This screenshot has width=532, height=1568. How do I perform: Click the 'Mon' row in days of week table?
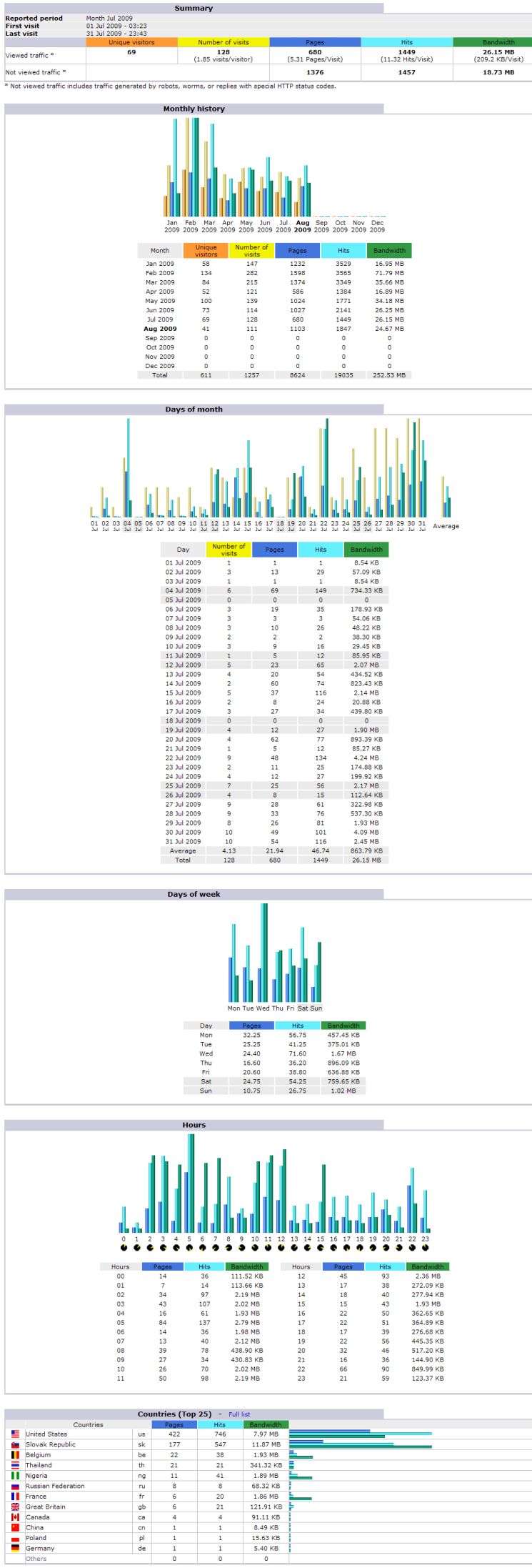[x=275, y=1035]
